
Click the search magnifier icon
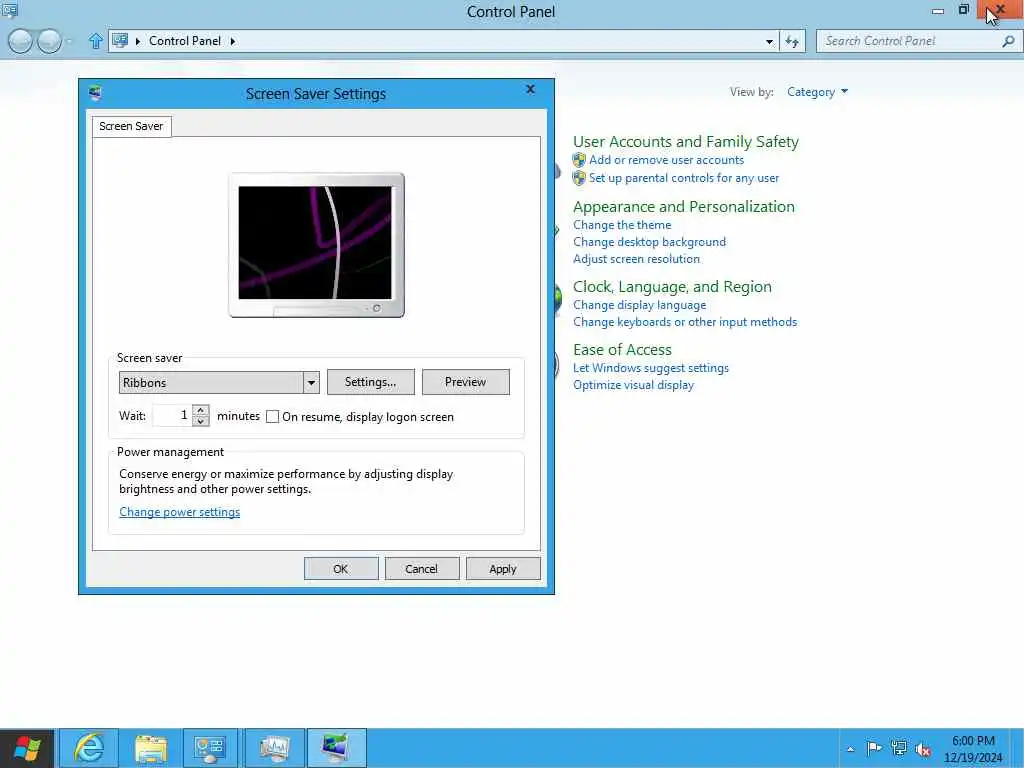pyautogui.click(x=1008, y=41)
